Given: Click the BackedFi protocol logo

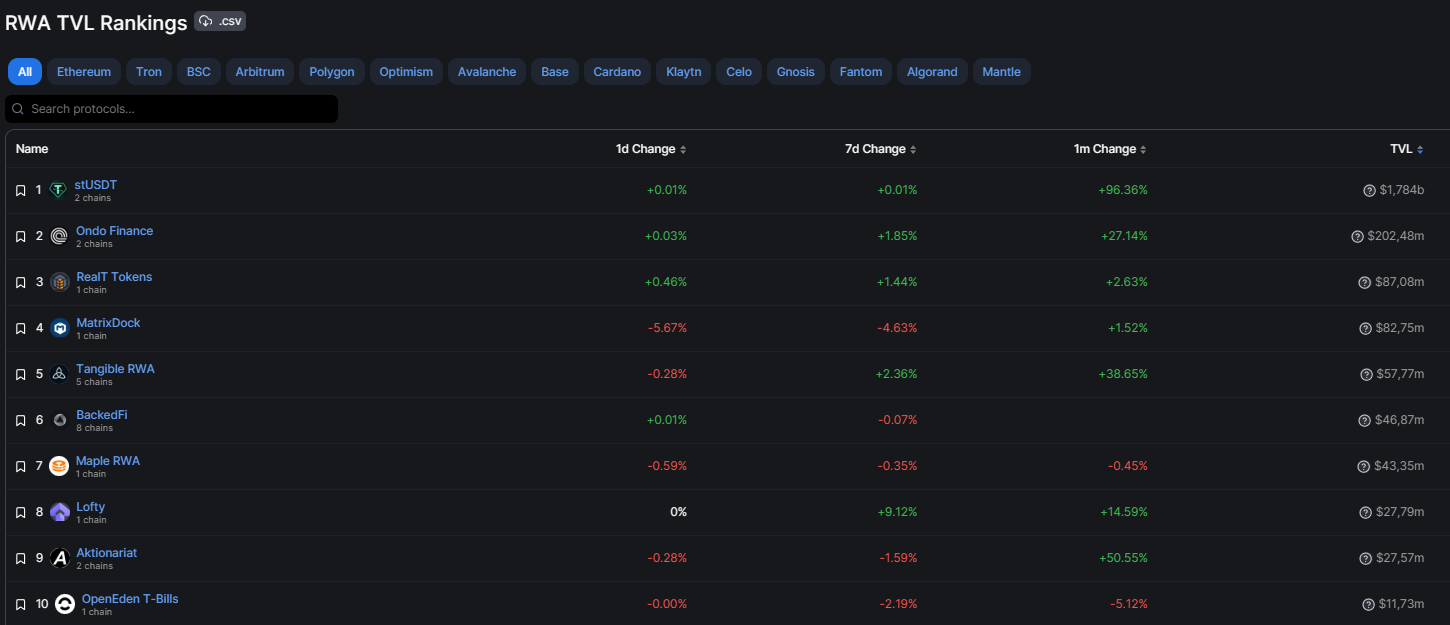Looking at the screenshot, I should 59,420.
